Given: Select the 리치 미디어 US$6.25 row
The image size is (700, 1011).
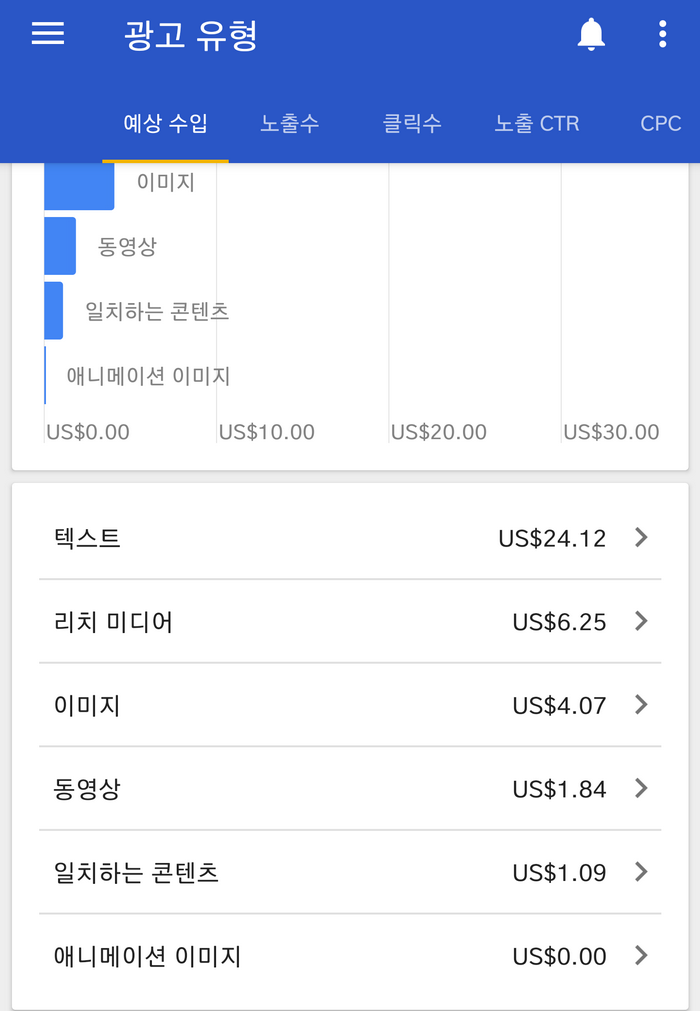Looking at the screenshot, I should click(350, 622).
